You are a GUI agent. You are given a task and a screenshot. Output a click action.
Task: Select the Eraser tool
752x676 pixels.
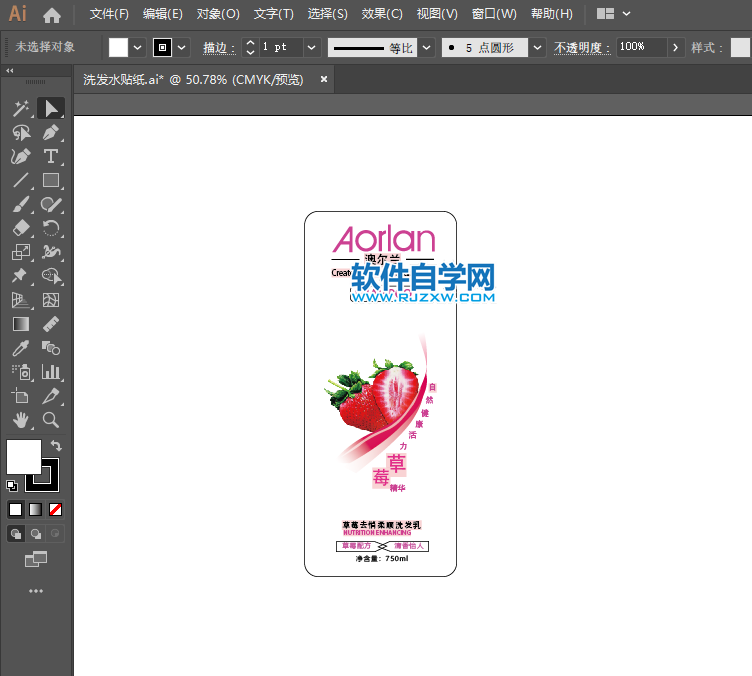21,228
